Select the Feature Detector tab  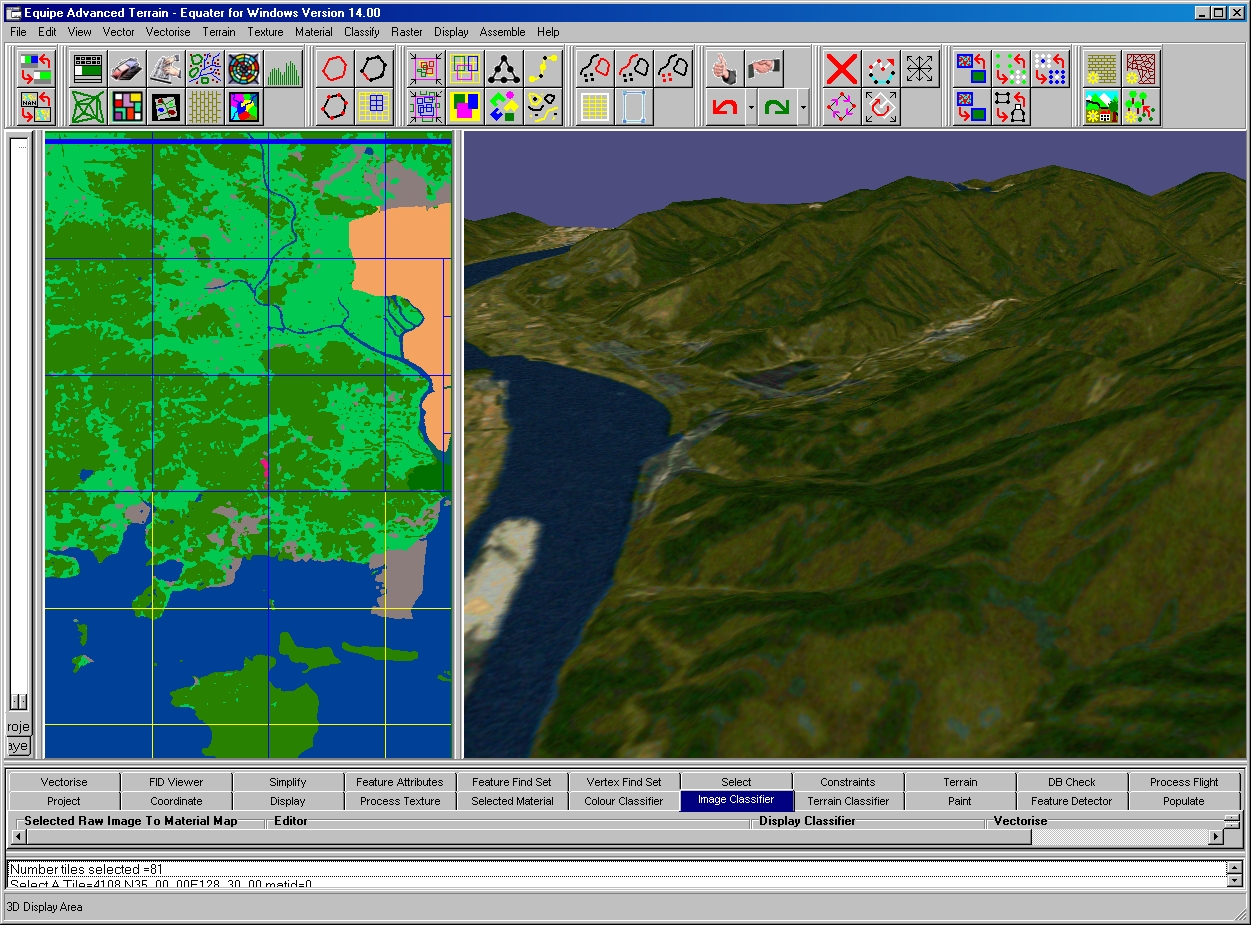coord(1071,801)
